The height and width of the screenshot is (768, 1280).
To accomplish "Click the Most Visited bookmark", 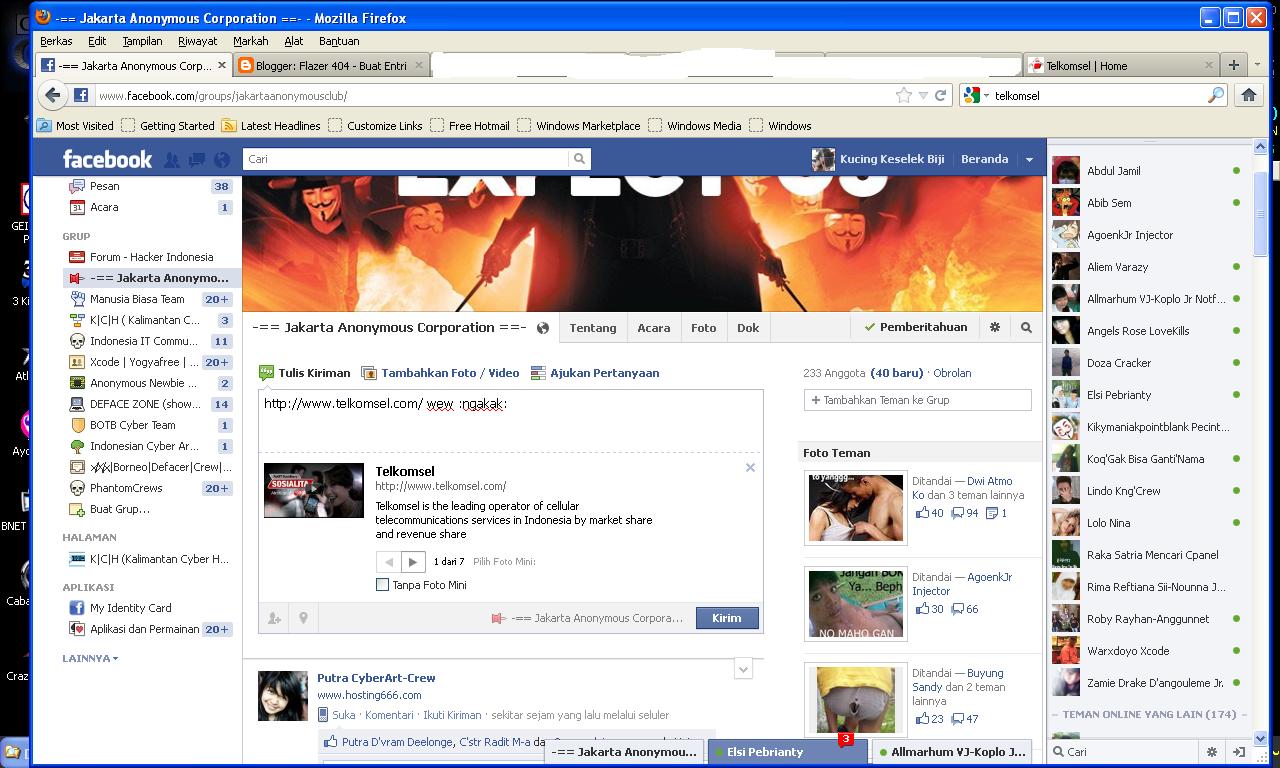I will (x=75, y=126).
